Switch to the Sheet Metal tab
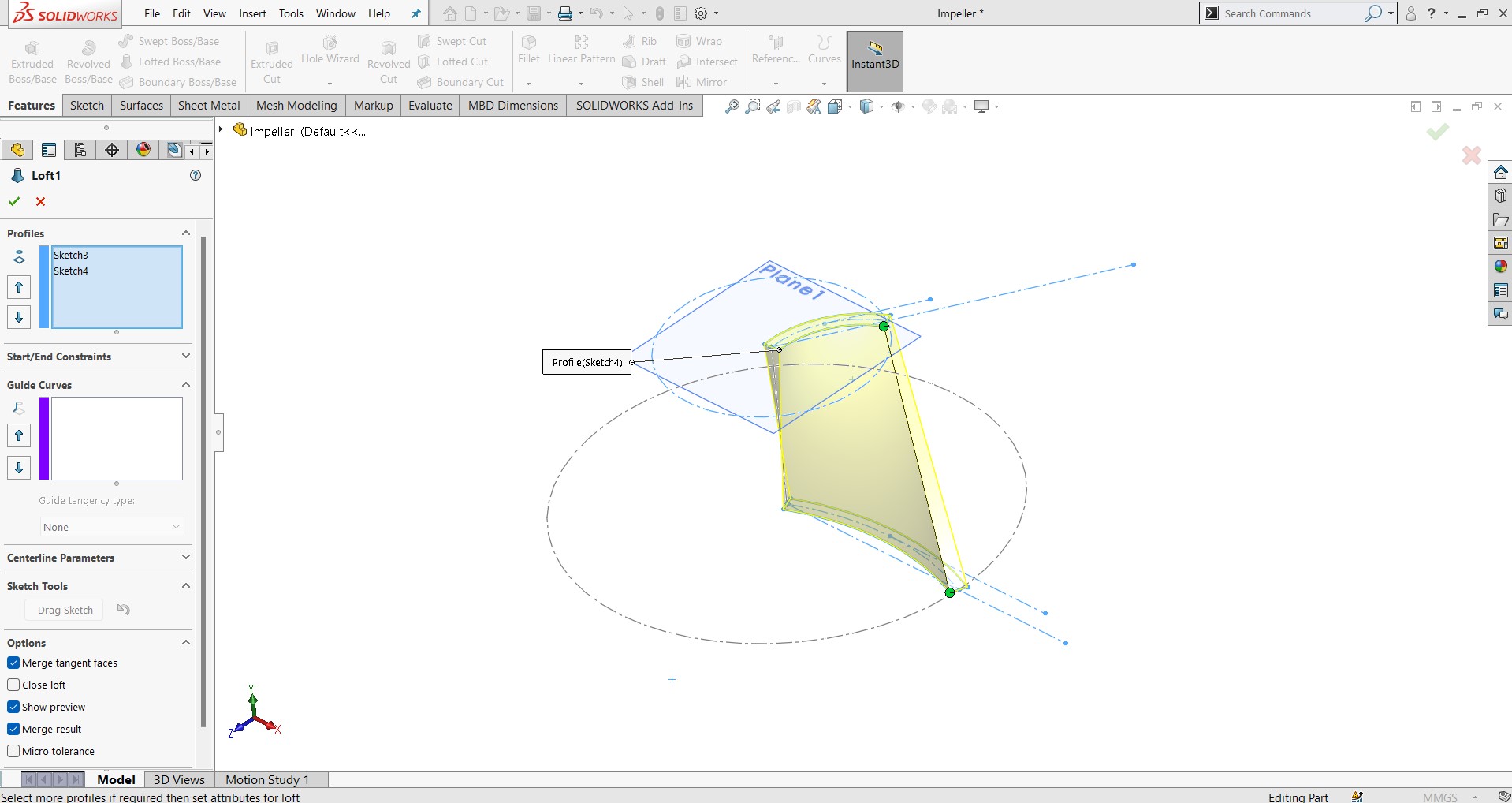1512x803 pixels. pyautogui.click(x=209, y=105)
